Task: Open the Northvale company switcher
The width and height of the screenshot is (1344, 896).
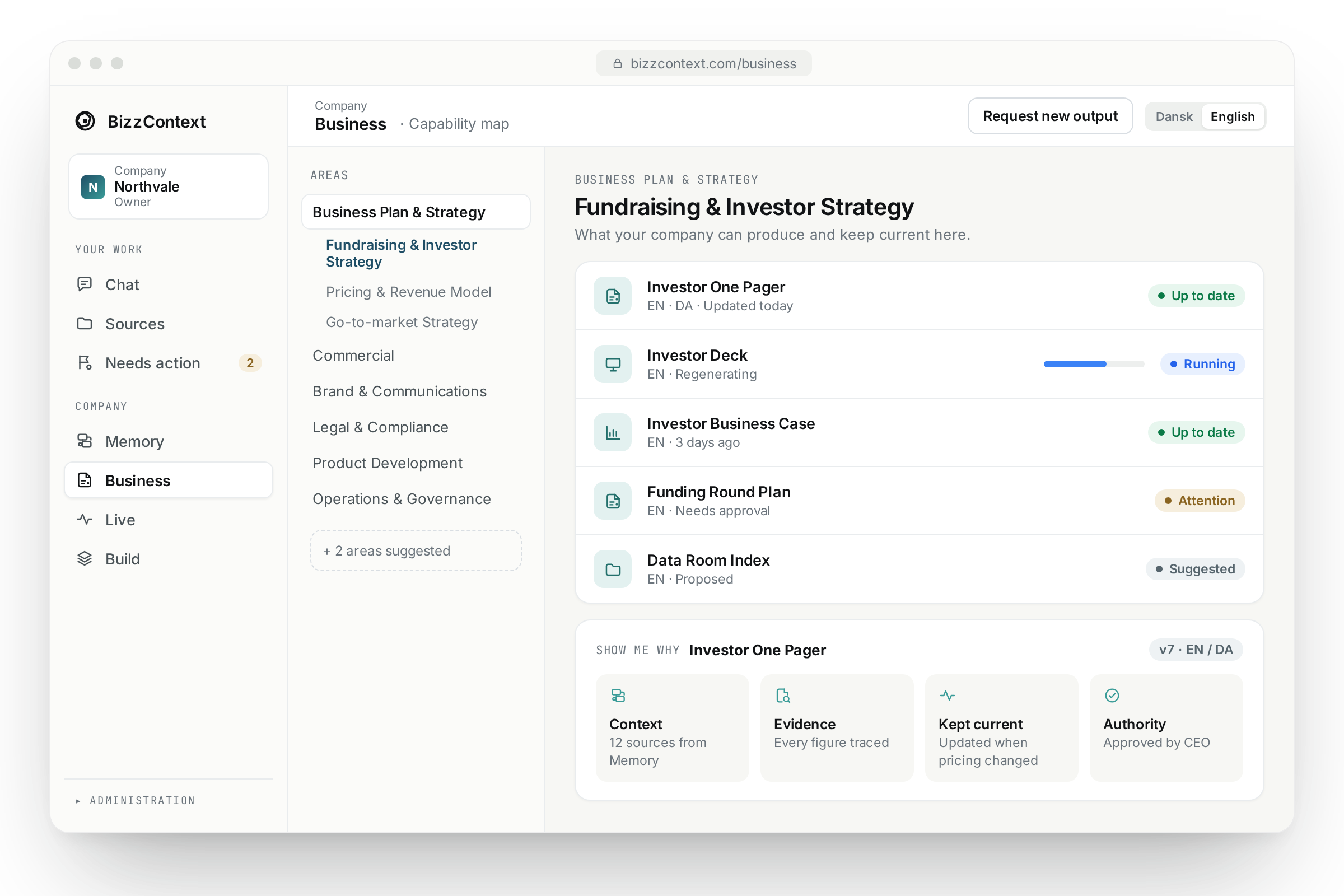Action: [169, 186]
